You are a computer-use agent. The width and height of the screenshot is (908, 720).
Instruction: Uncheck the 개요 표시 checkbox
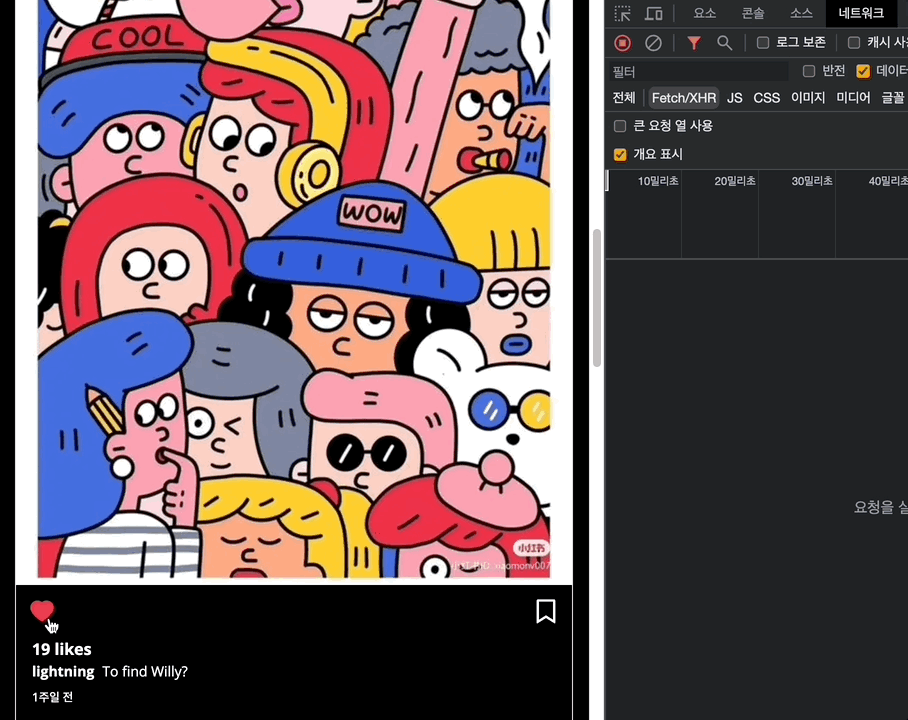click(x=620, y=155)
